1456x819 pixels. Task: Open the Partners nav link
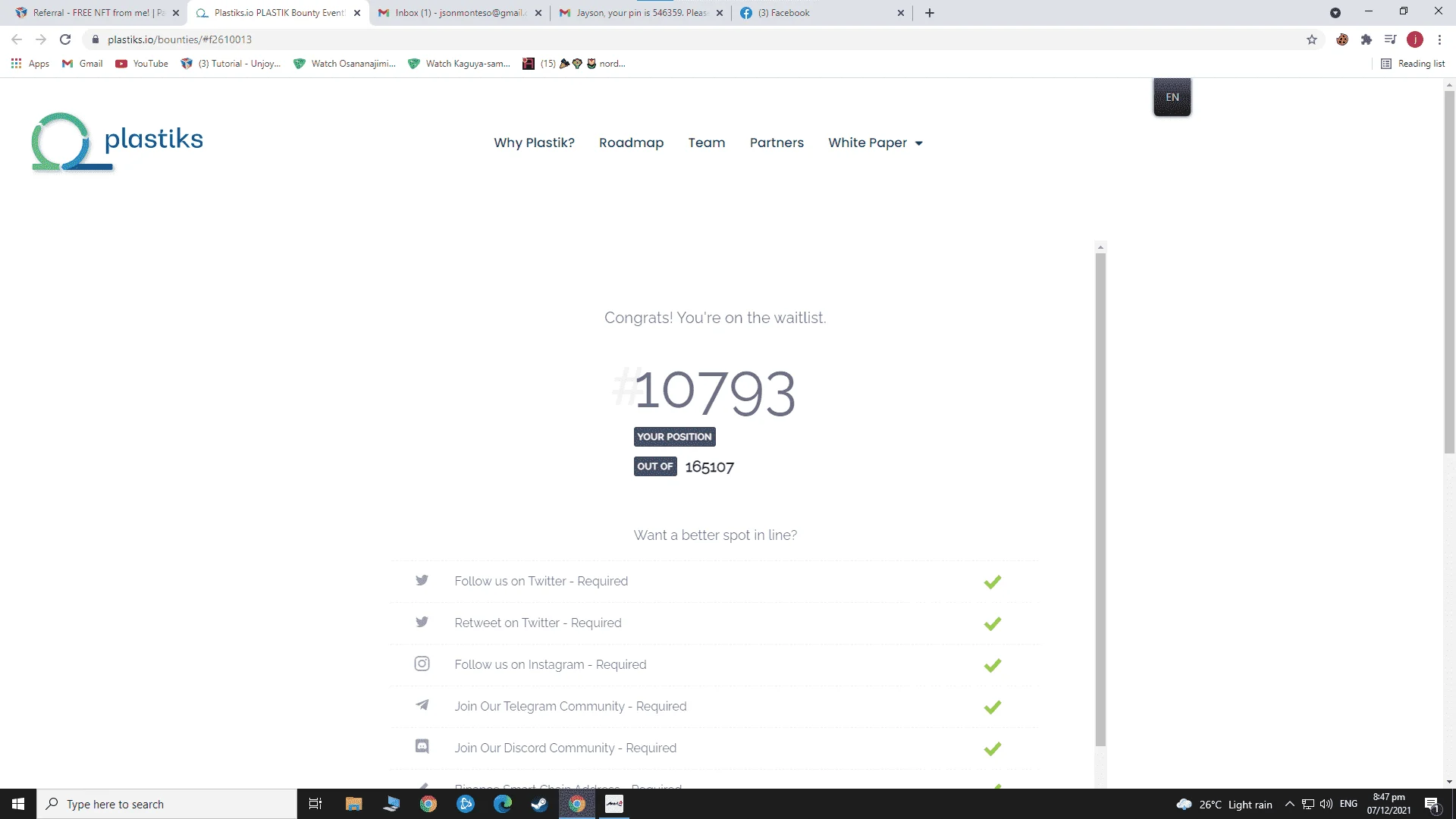(x=777, y=143)
